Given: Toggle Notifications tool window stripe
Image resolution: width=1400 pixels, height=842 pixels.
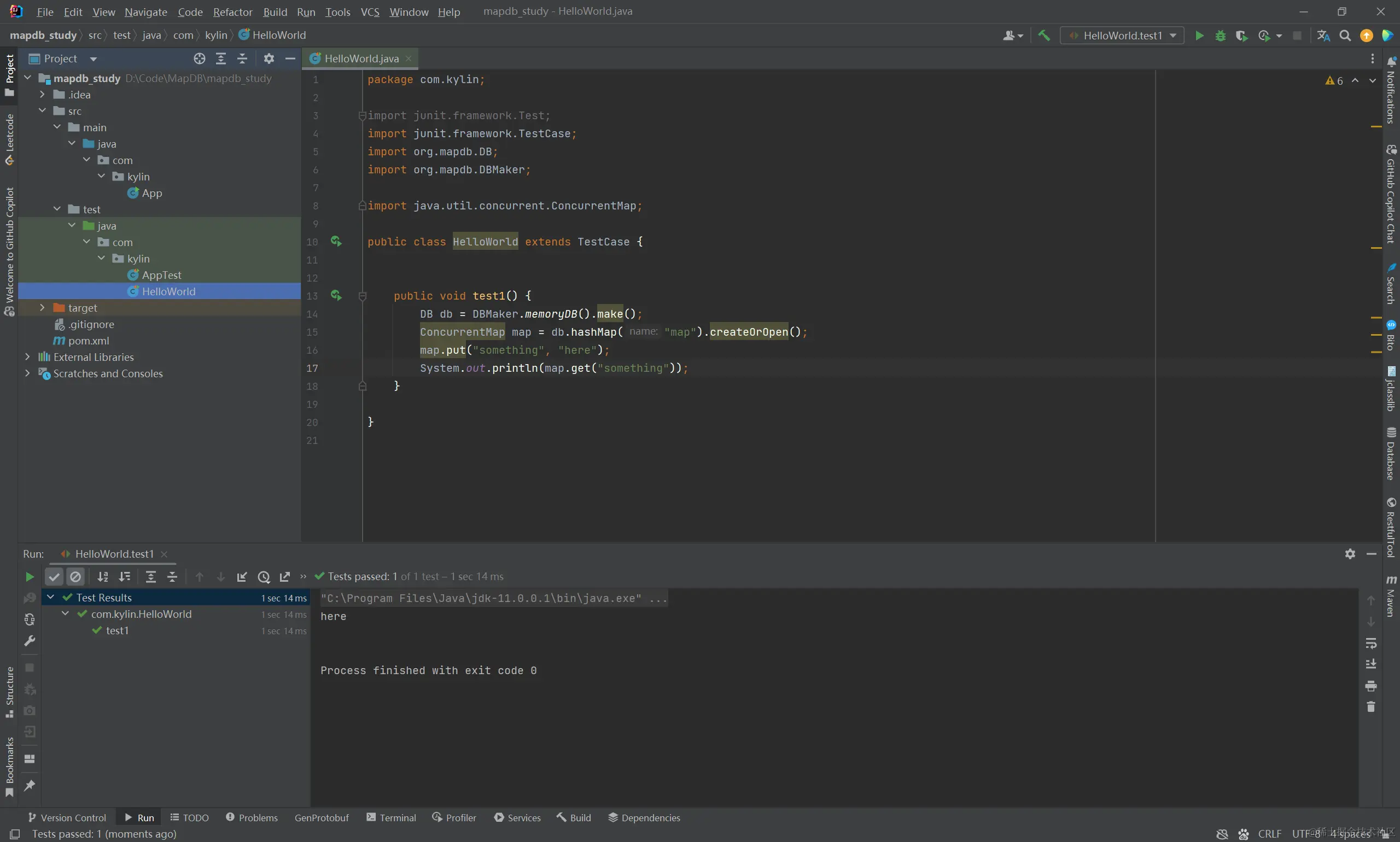Looking at the screenshot, I should click(1391, 91).
